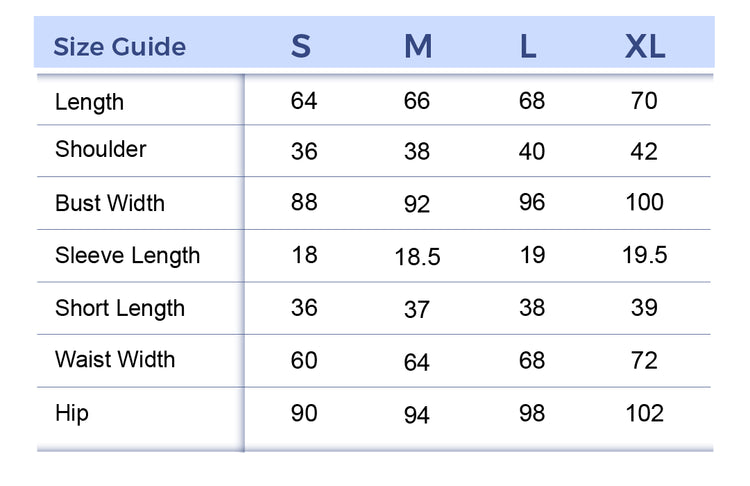
Task: Click the L size column header
Action: click(x=528, y=47)
